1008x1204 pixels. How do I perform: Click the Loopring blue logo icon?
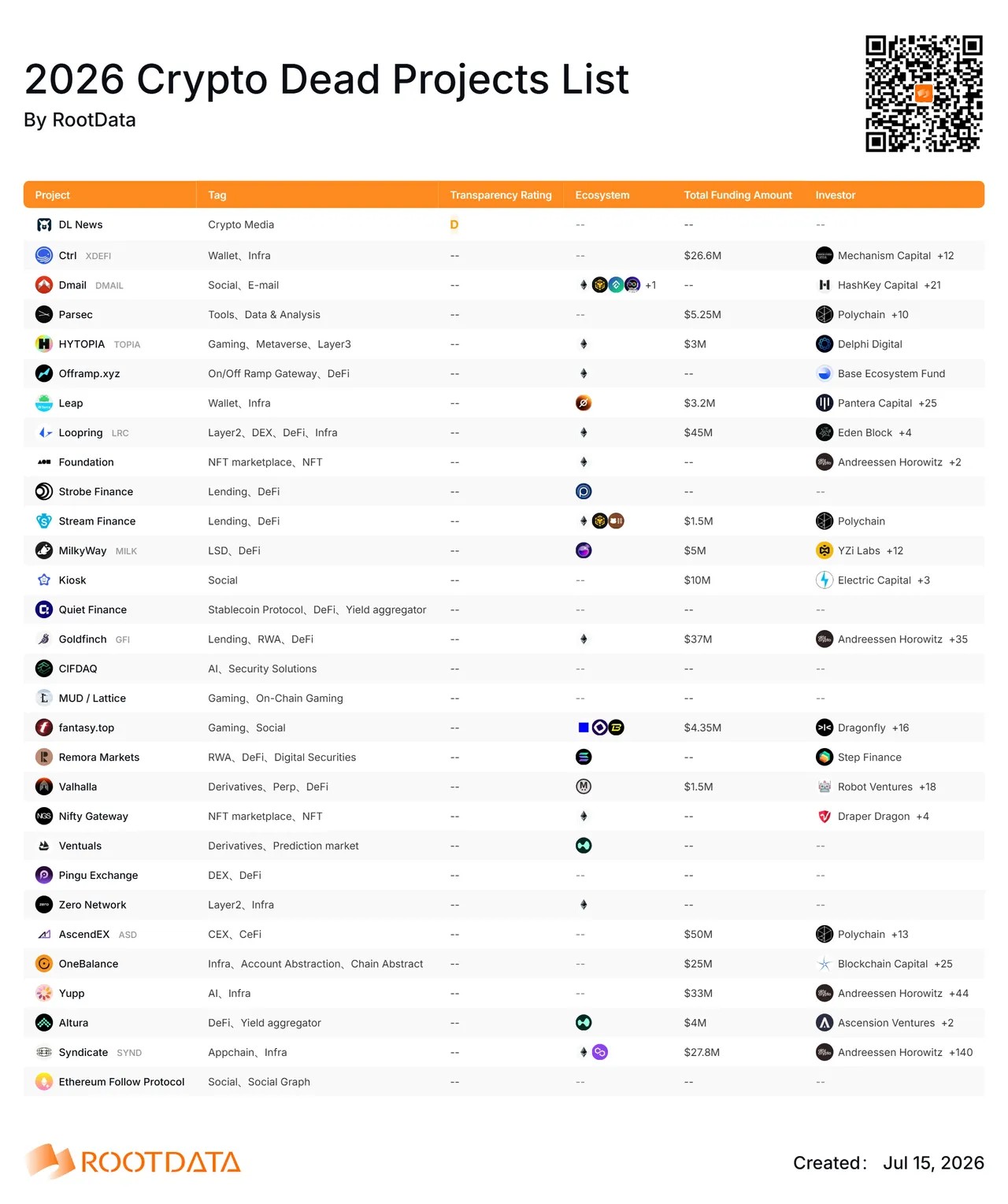click(x=44, y=433)
